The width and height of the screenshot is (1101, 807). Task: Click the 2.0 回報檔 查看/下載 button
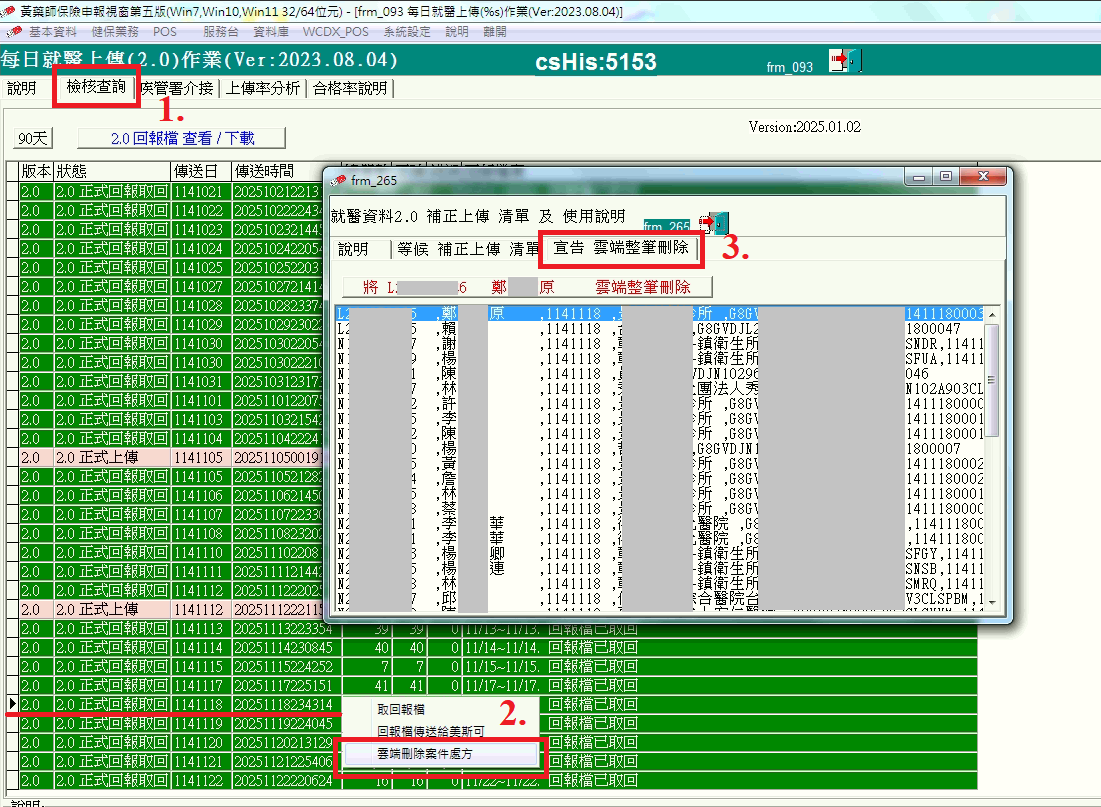tap(181, 138)
